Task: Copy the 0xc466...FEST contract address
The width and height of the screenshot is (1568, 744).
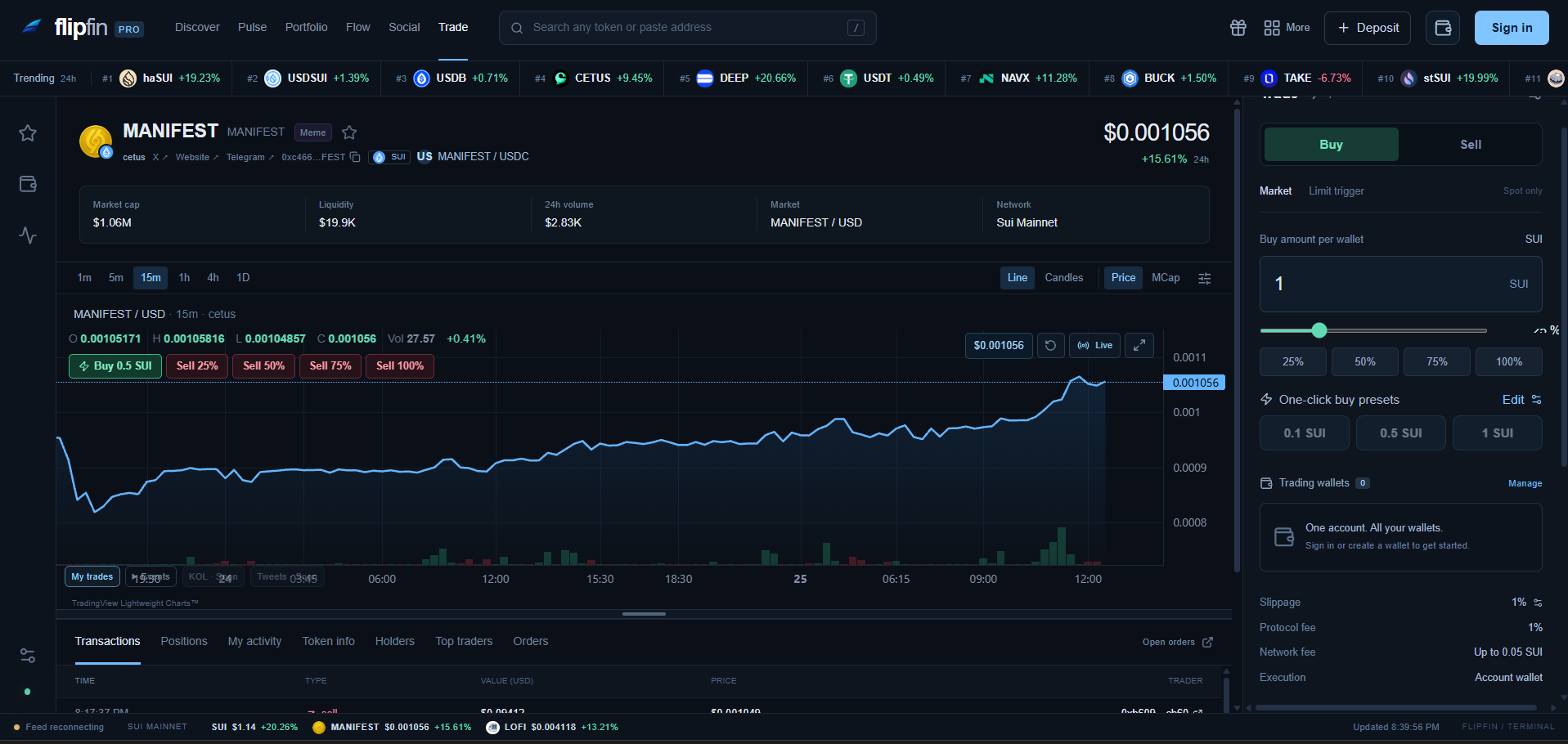Action: click(355, 157)
